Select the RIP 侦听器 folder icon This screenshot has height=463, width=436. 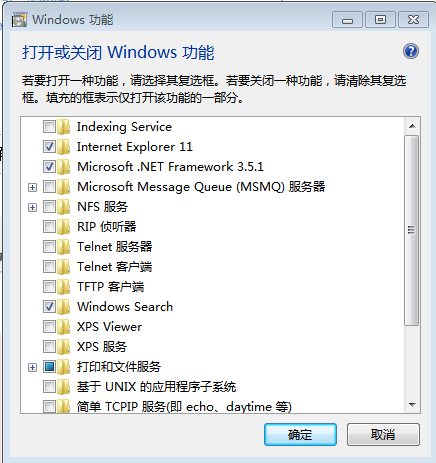click(x=63, y=227)
